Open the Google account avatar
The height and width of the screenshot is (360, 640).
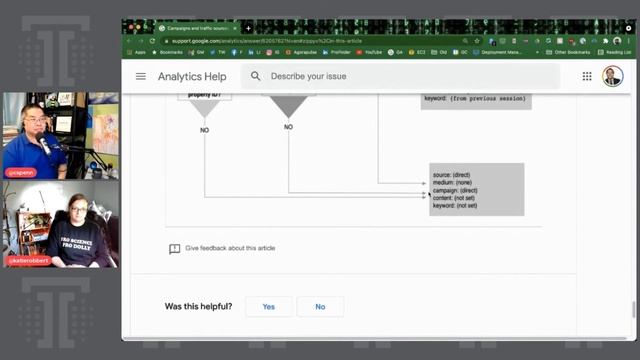click(x=612, y=76)
